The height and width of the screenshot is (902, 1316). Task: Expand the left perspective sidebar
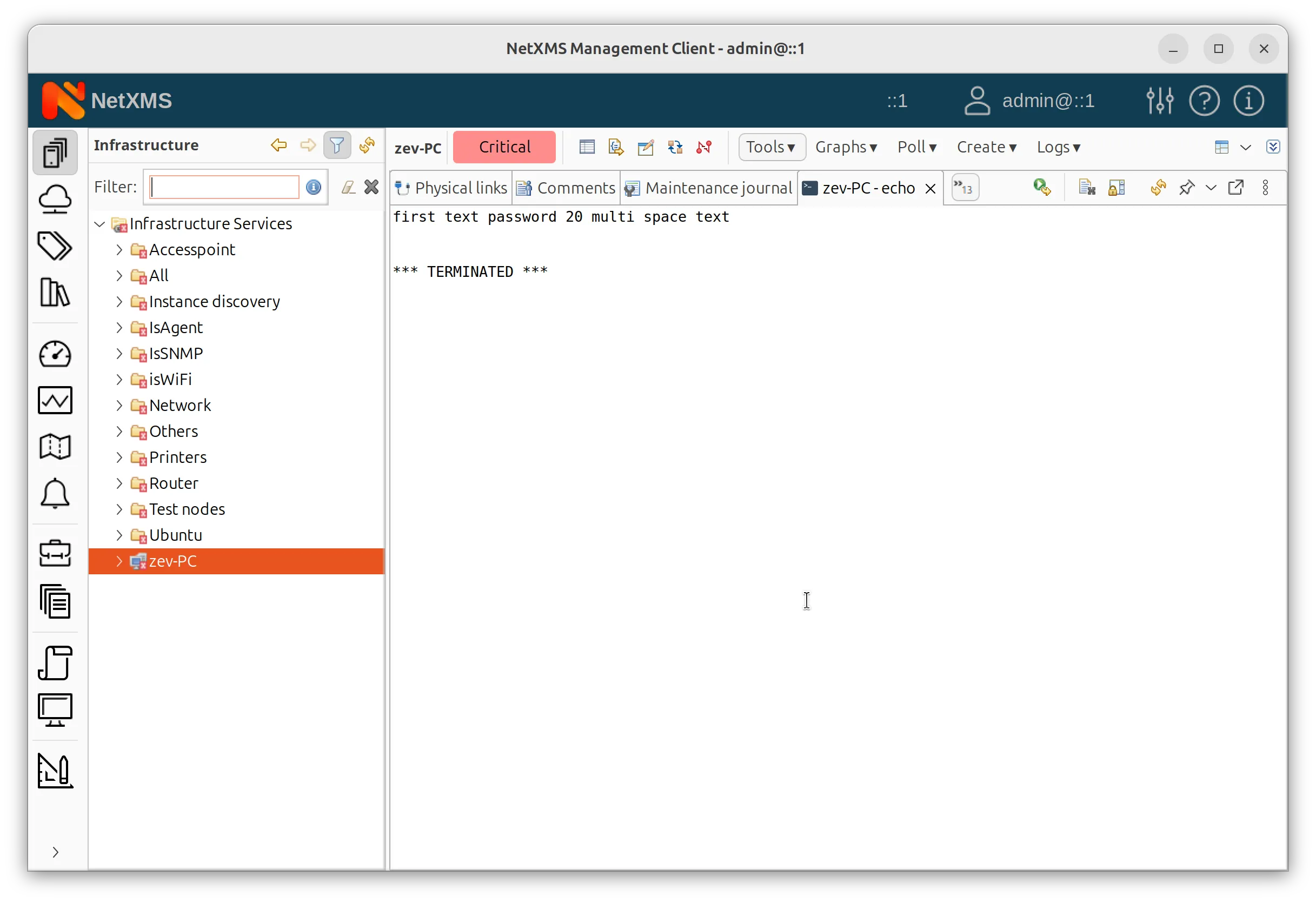55,852
